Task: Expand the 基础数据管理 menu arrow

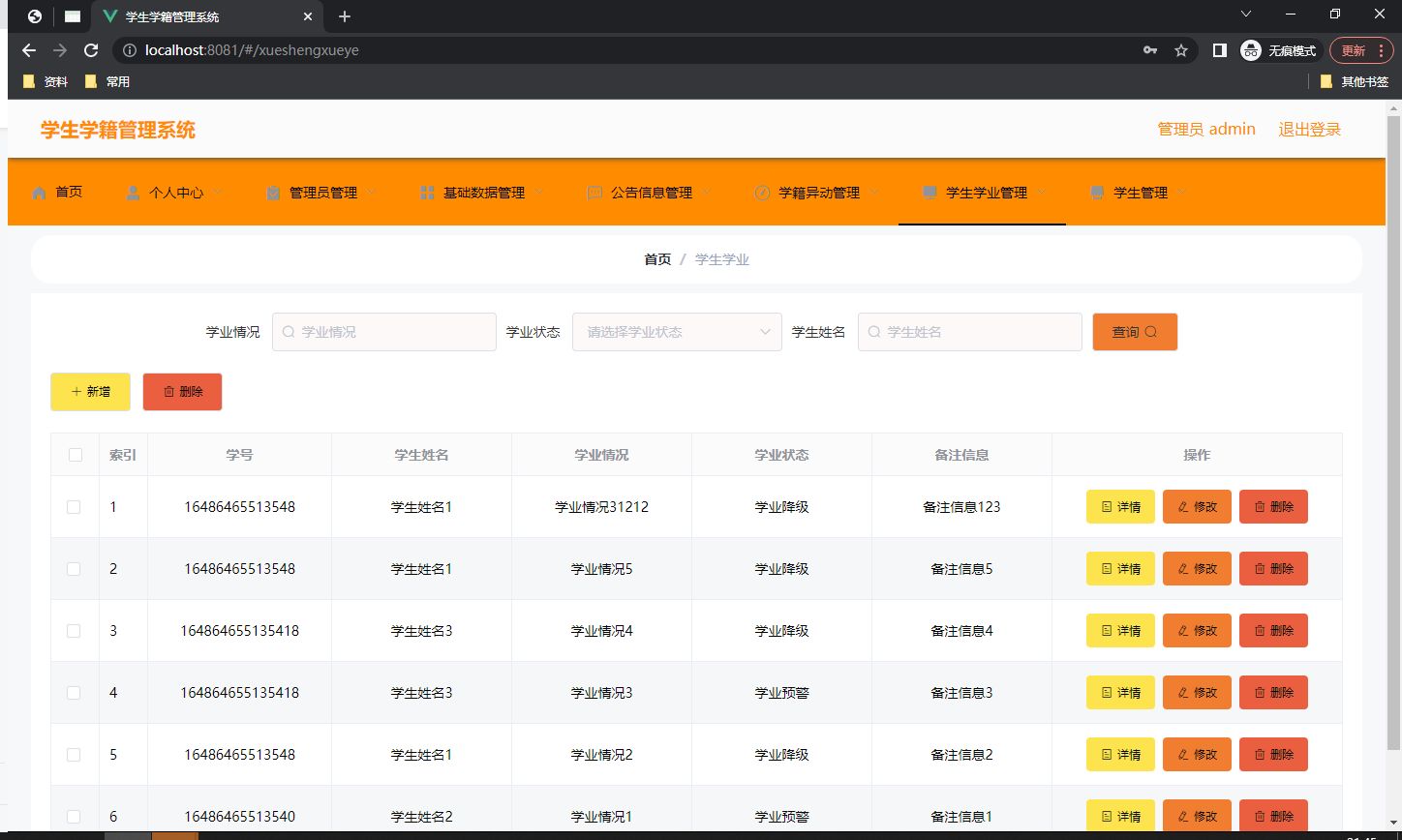Action: (538, 192)
